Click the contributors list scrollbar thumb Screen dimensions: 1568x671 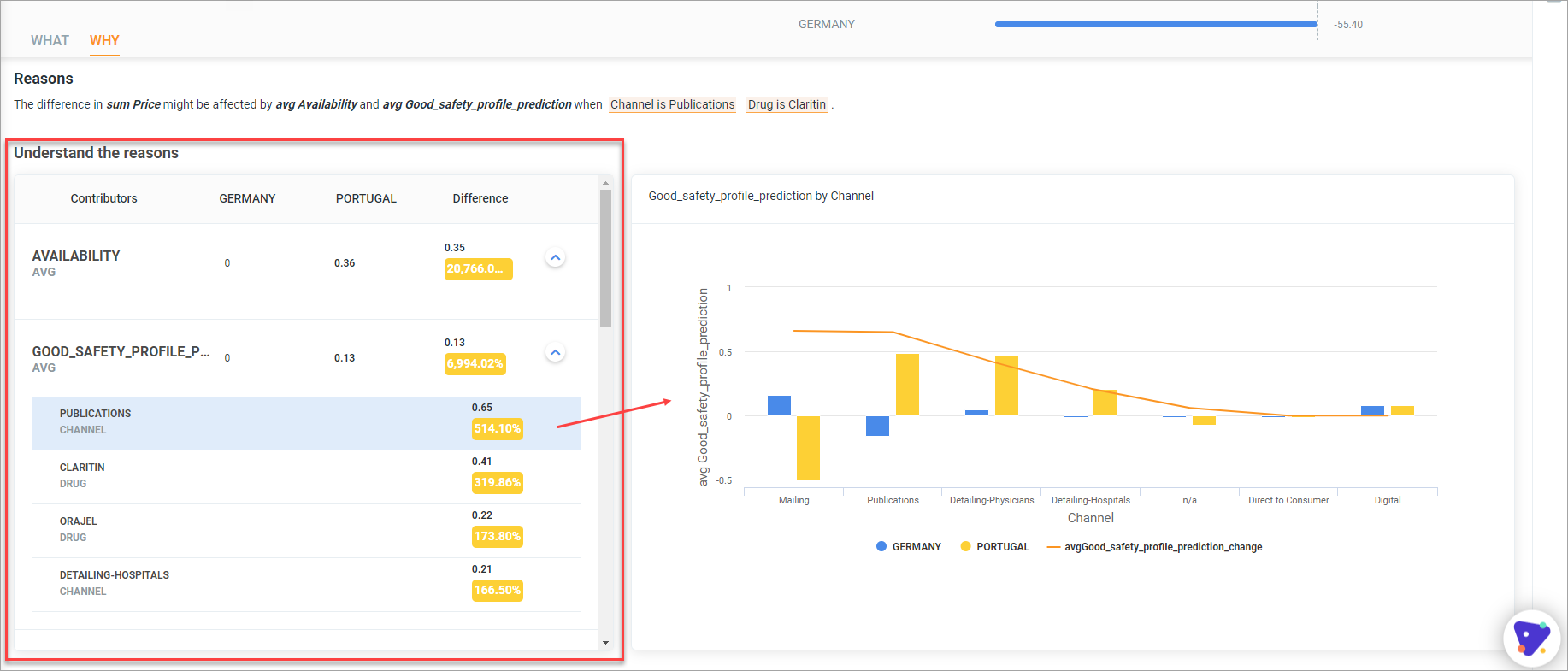pos(605,258)
